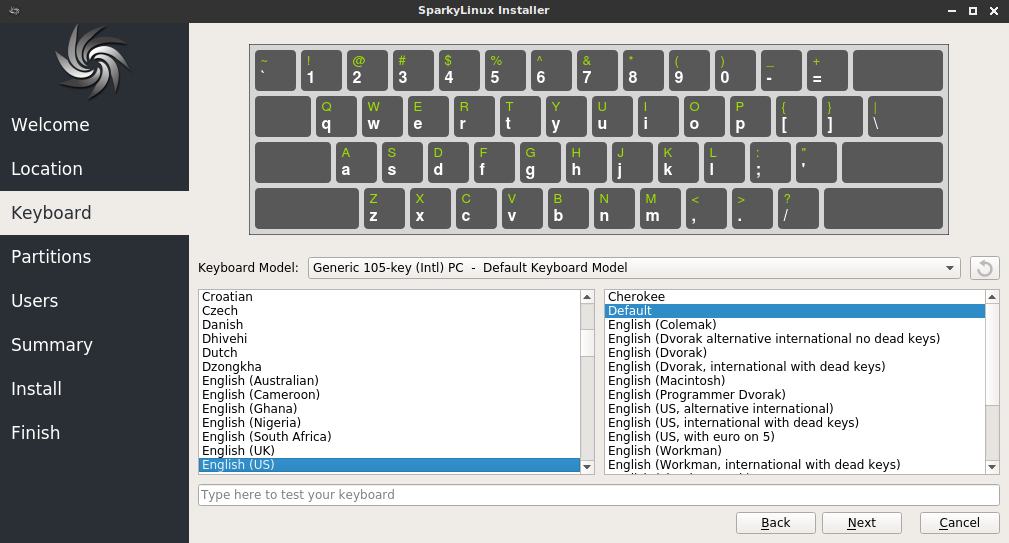Select English (Nigeria) layout
Screen dimensions: 1009x543
point(389,423)
